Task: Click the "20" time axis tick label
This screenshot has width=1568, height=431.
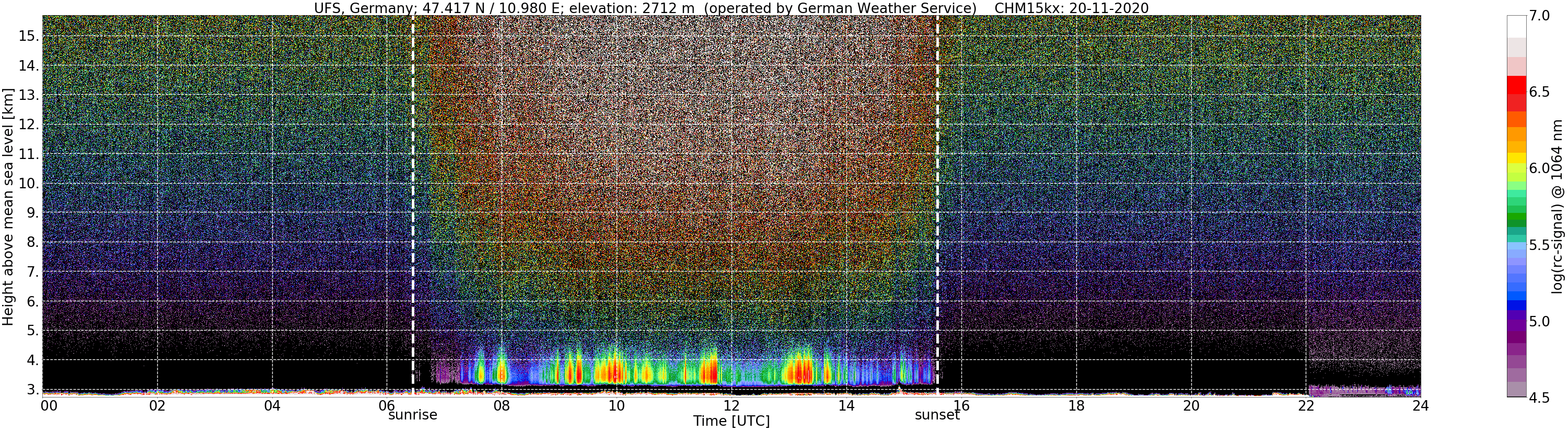Action: click(1191, 405)
